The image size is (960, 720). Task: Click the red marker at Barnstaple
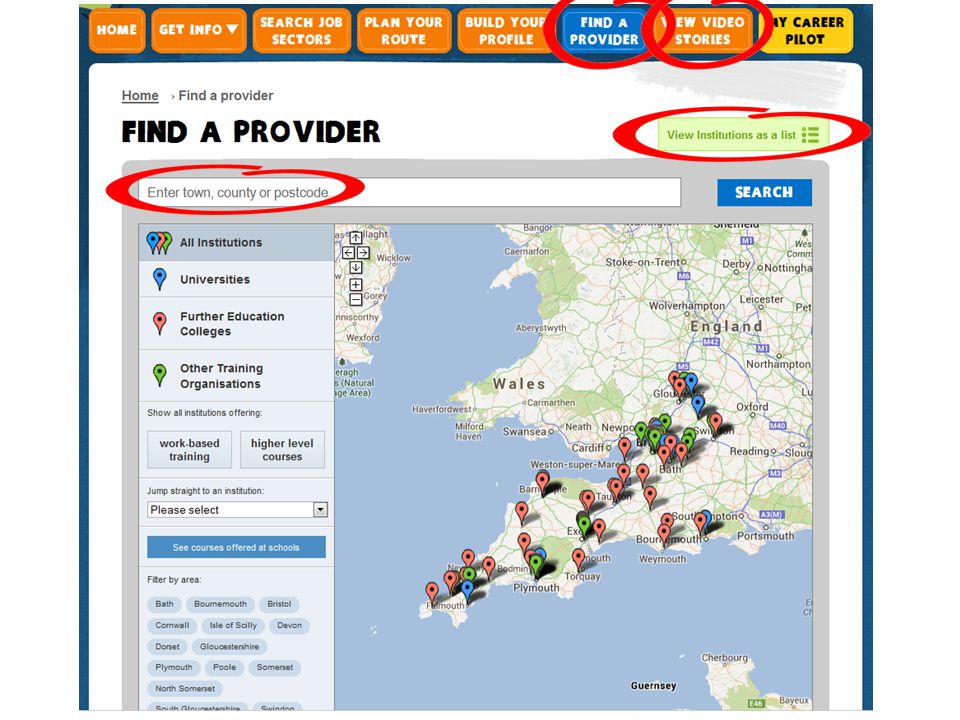pyautogui.click(x=542, y=482)
